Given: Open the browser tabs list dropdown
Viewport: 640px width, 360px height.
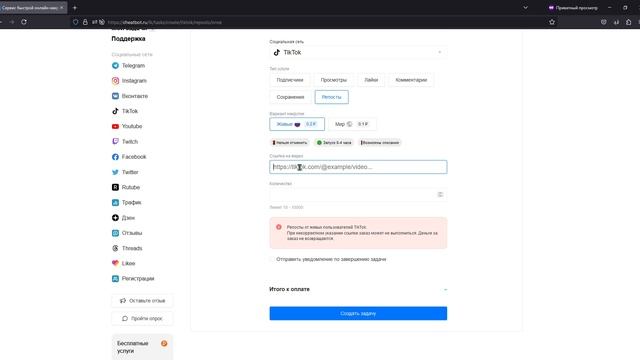Looking at the screenshot, I should pos(525,8).
